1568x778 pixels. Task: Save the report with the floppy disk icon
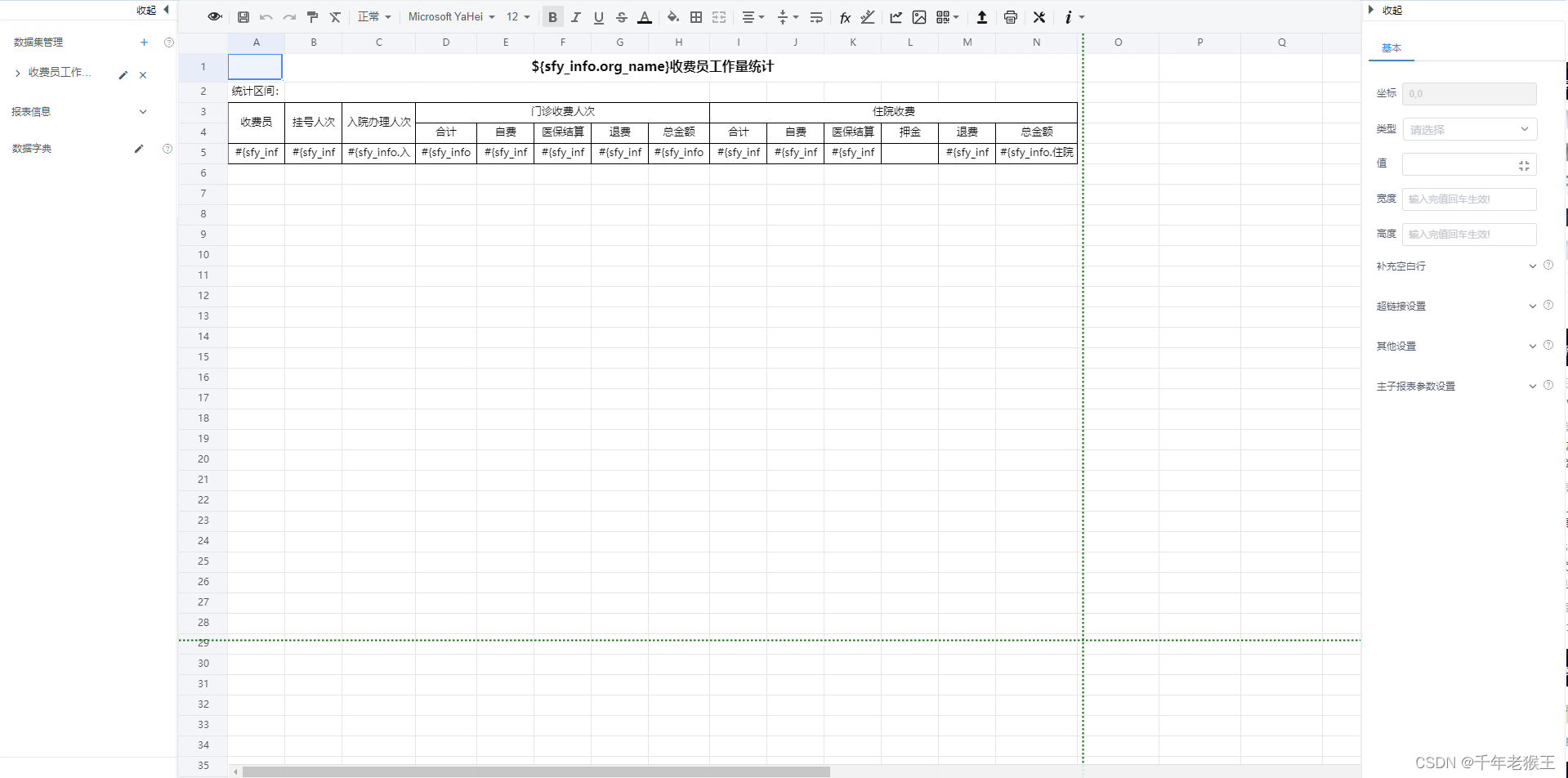click(243, 16)
